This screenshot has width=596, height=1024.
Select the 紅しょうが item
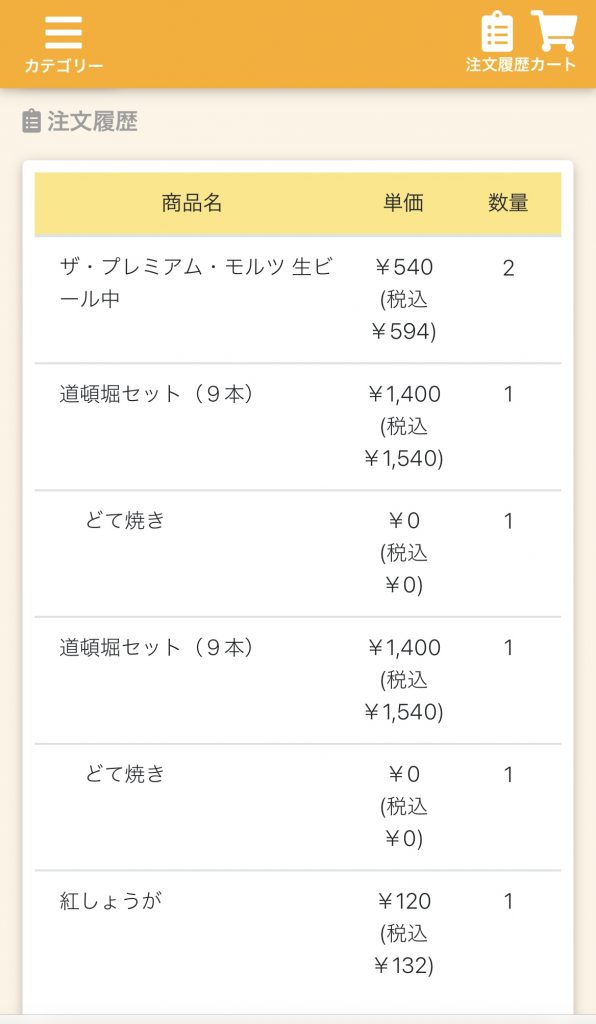click(298, 933)
